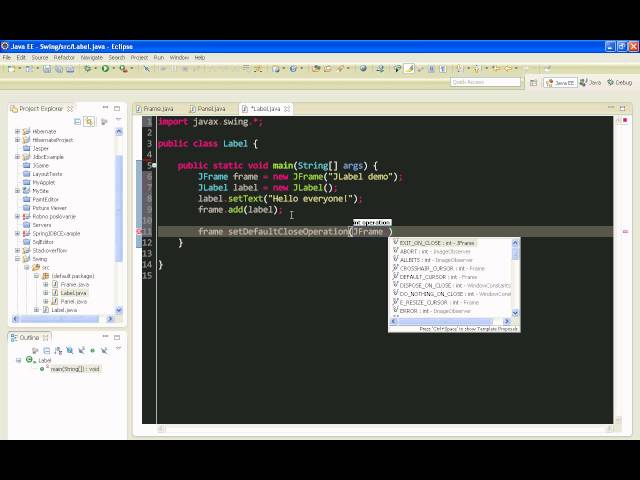Open the File menu

pyautogui.click(x=7, y=58)
